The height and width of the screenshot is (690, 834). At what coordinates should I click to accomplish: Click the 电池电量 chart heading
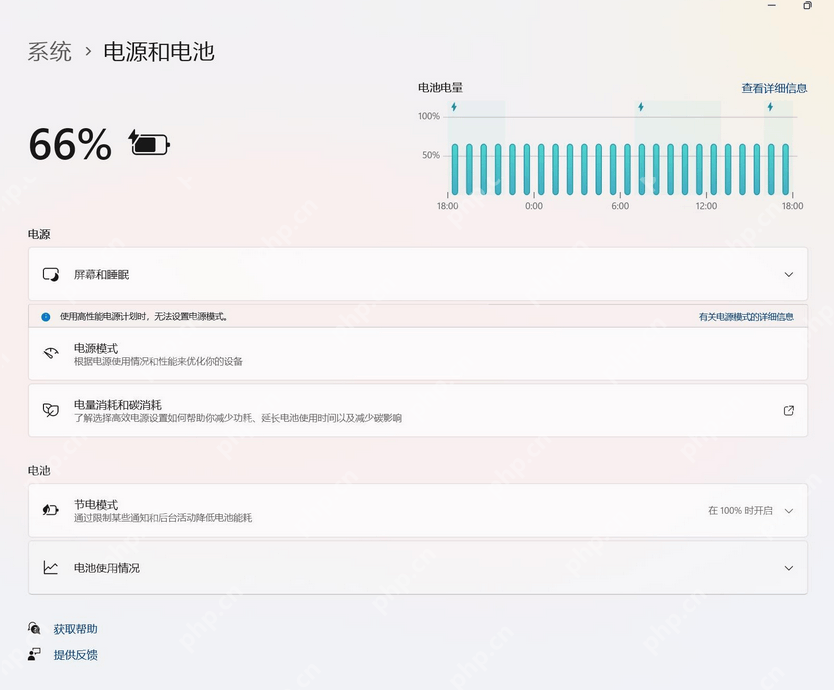[x=440, y=88]
